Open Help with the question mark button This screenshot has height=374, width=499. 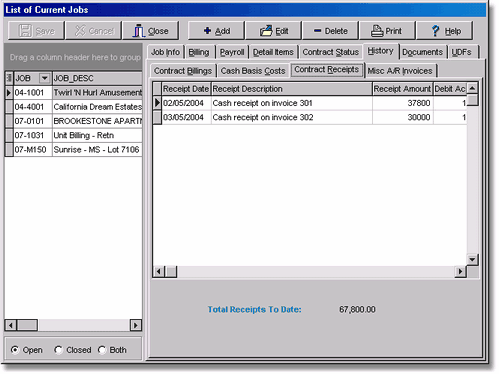point(445,31)
